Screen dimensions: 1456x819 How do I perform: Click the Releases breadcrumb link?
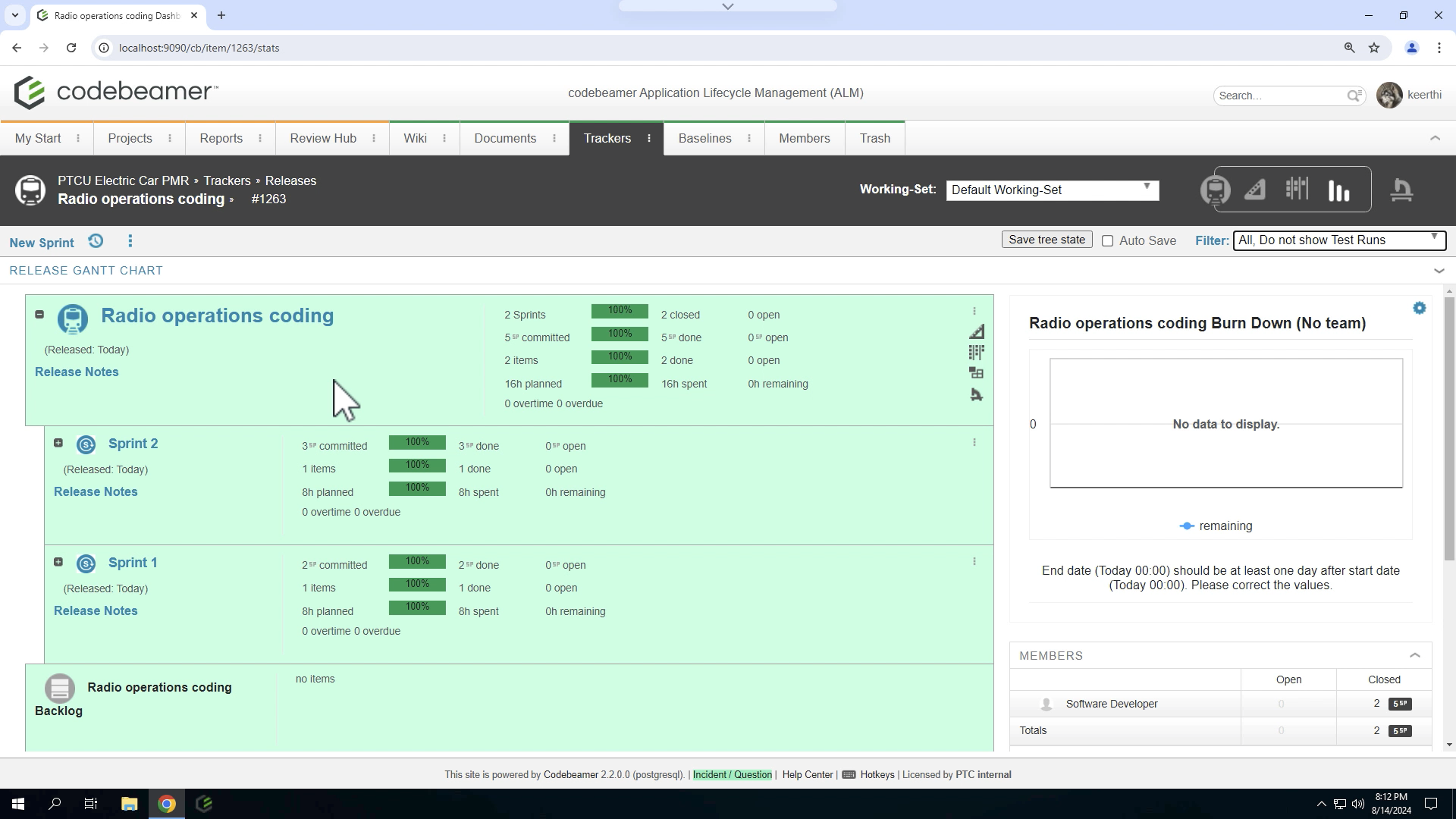pyautogui.click(x=290, y=180)
